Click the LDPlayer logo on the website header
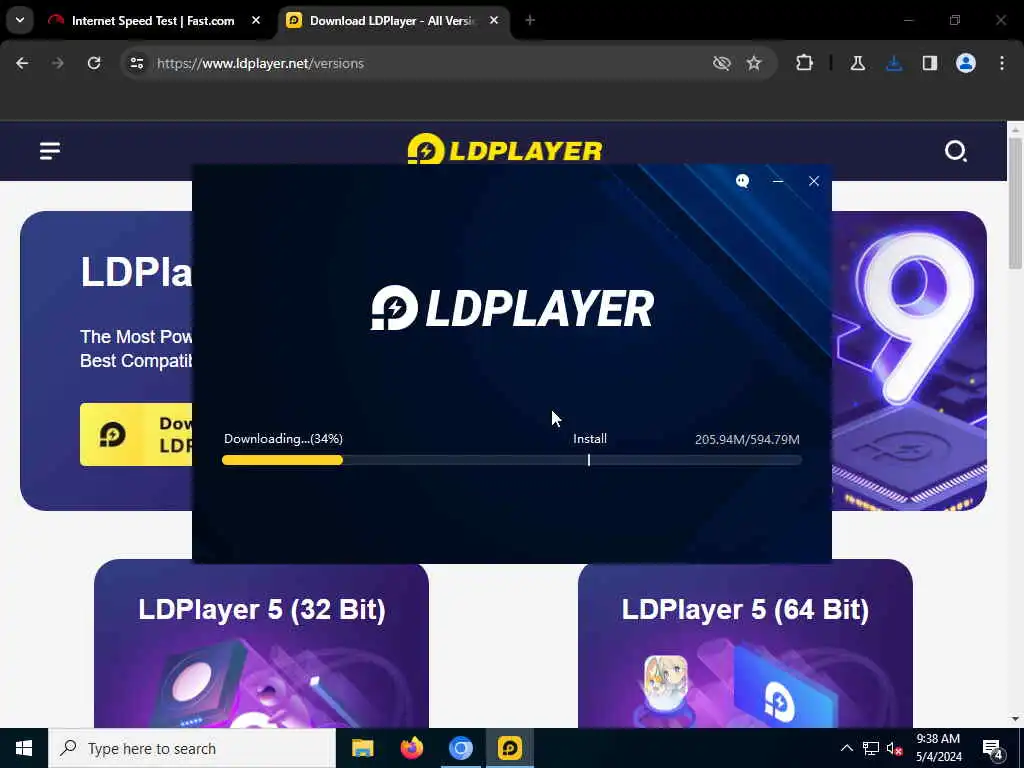Viewport: 1024px width, 768px height. pos(505,149)
